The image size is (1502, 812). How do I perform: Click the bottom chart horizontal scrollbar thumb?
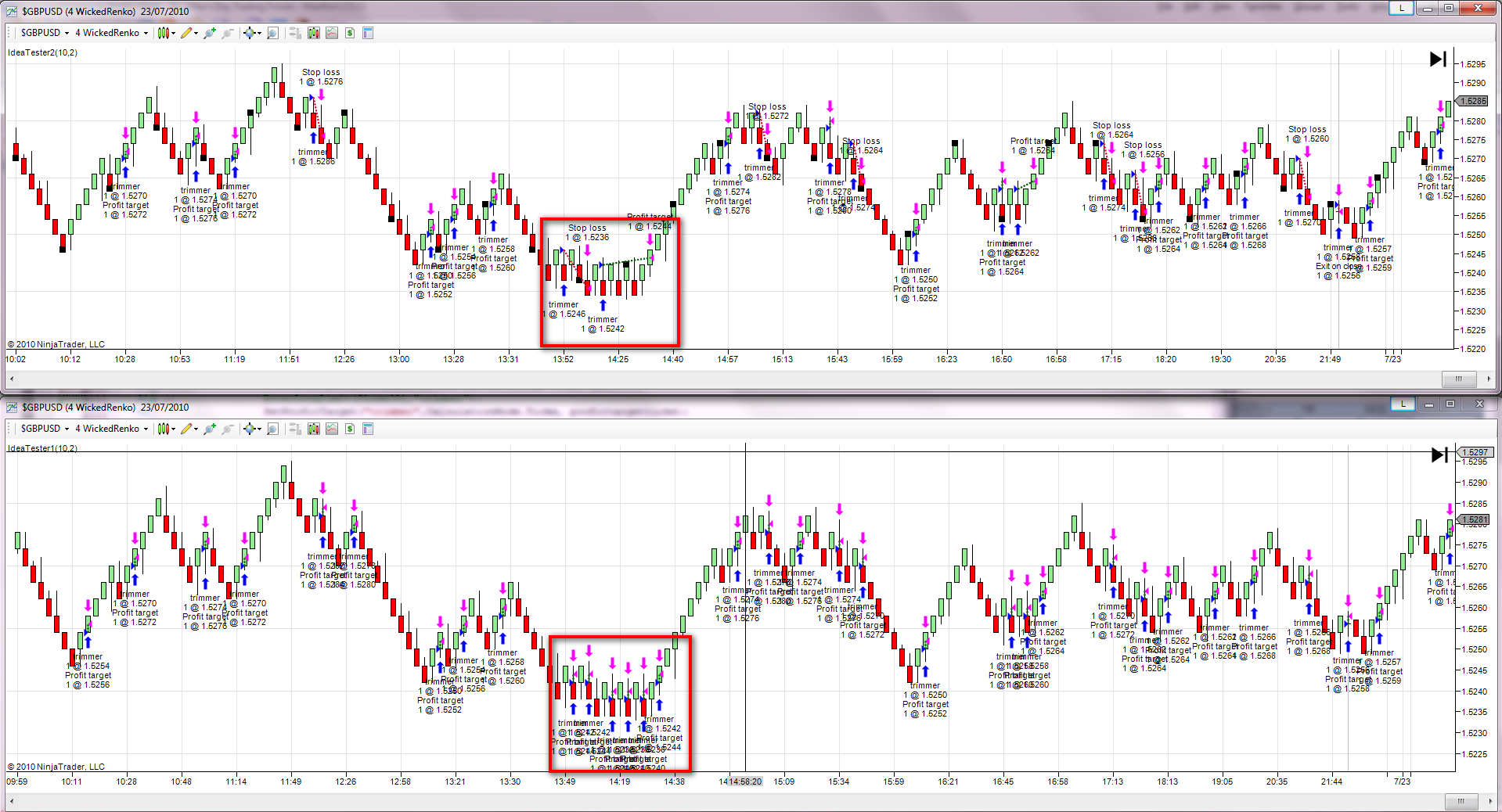click(1461, 801)
